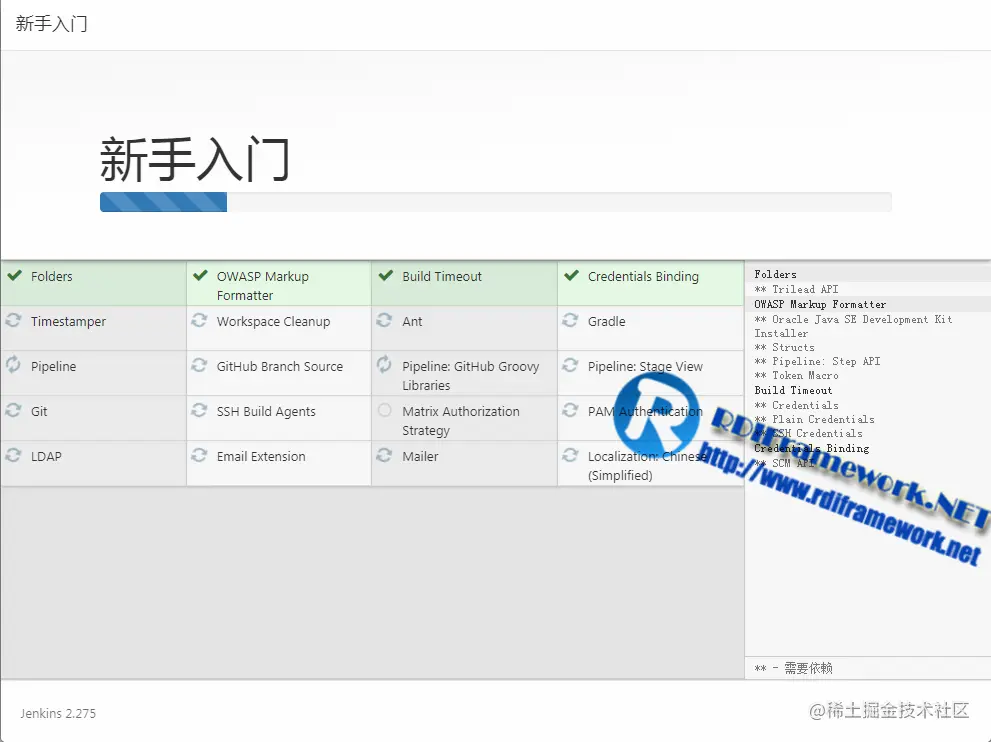Select the Mailer plugin label

click(x=420, y=456)
